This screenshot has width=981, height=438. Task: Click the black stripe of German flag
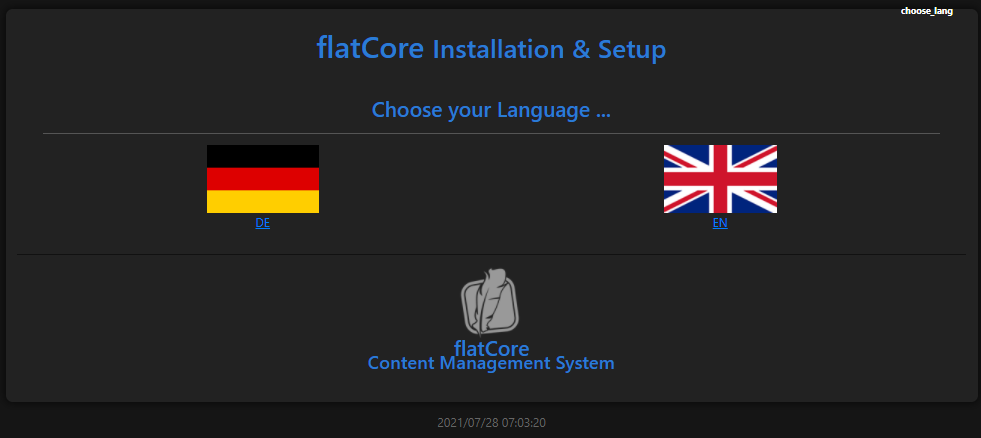[x=263, y=156]
